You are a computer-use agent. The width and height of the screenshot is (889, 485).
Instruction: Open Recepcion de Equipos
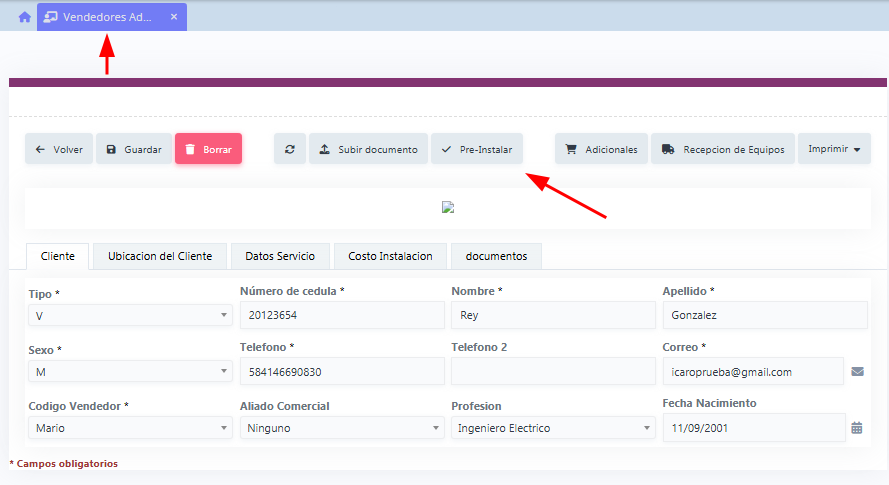coord(723,149)
